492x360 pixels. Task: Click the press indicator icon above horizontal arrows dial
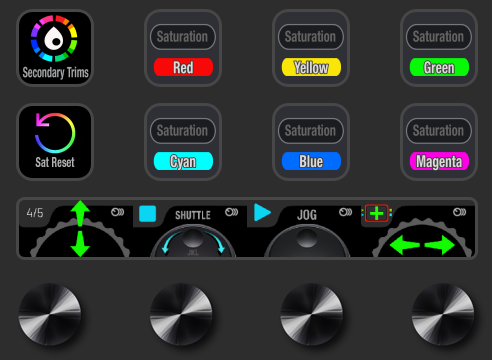coord(459,212)
